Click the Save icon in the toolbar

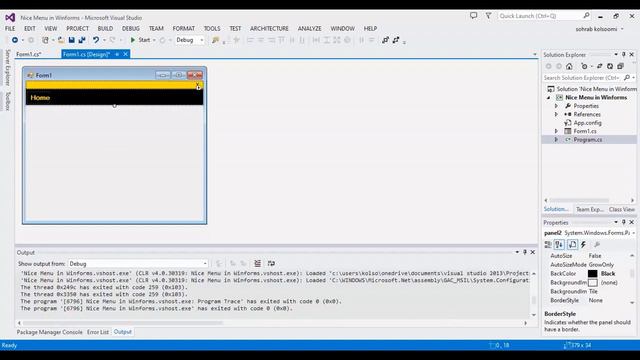71,40
